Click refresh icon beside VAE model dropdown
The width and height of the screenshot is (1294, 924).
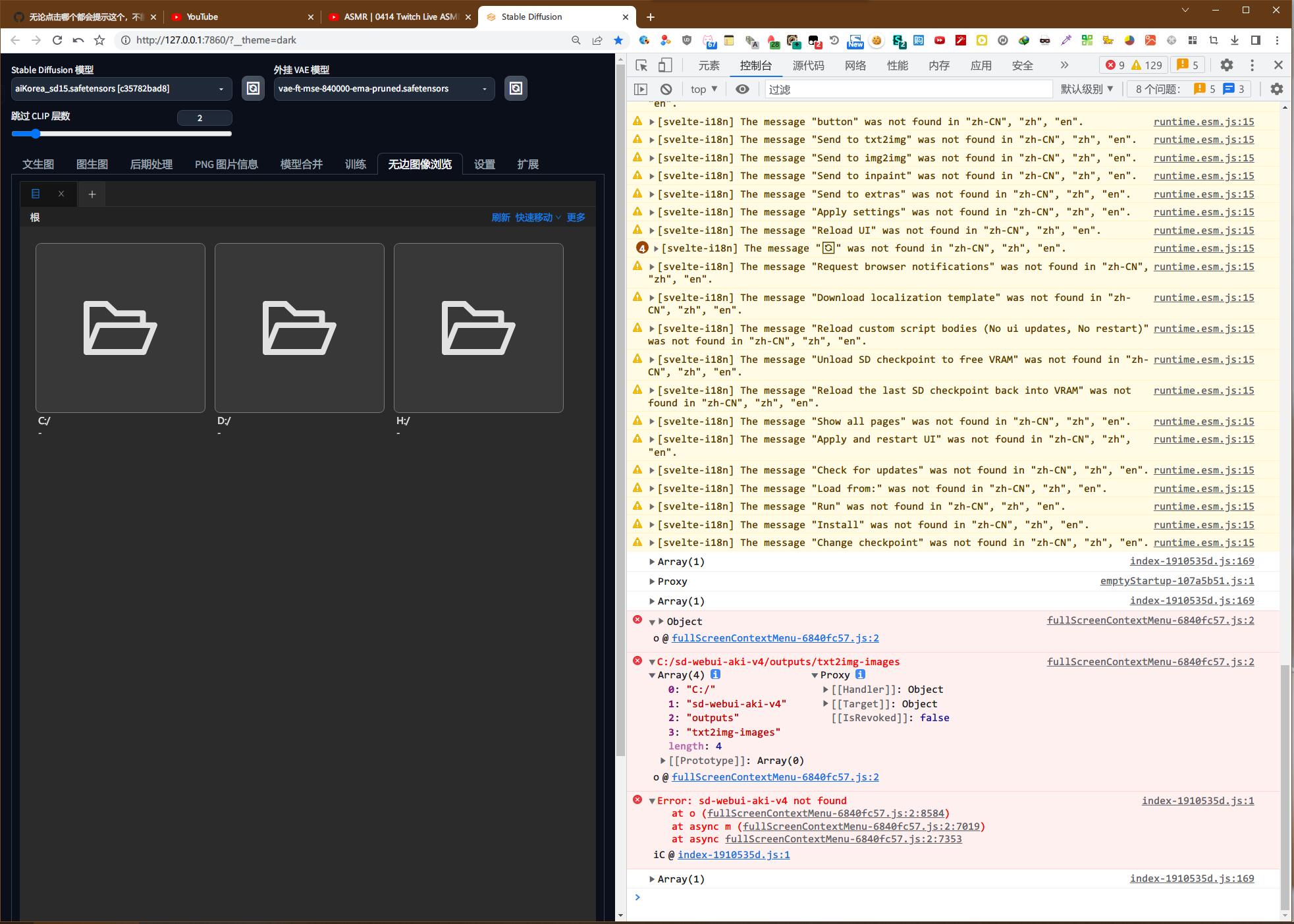point(516,88)
